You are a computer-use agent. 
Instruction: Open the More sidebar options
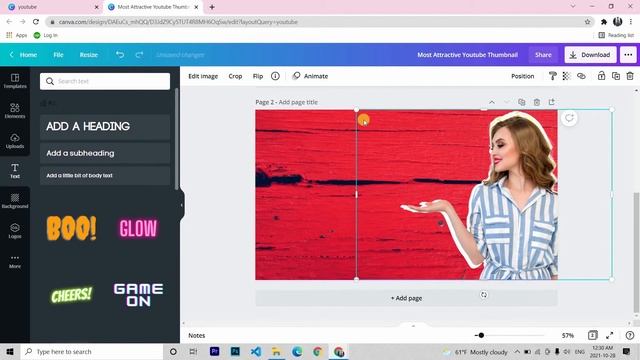[x=15, y=261]
